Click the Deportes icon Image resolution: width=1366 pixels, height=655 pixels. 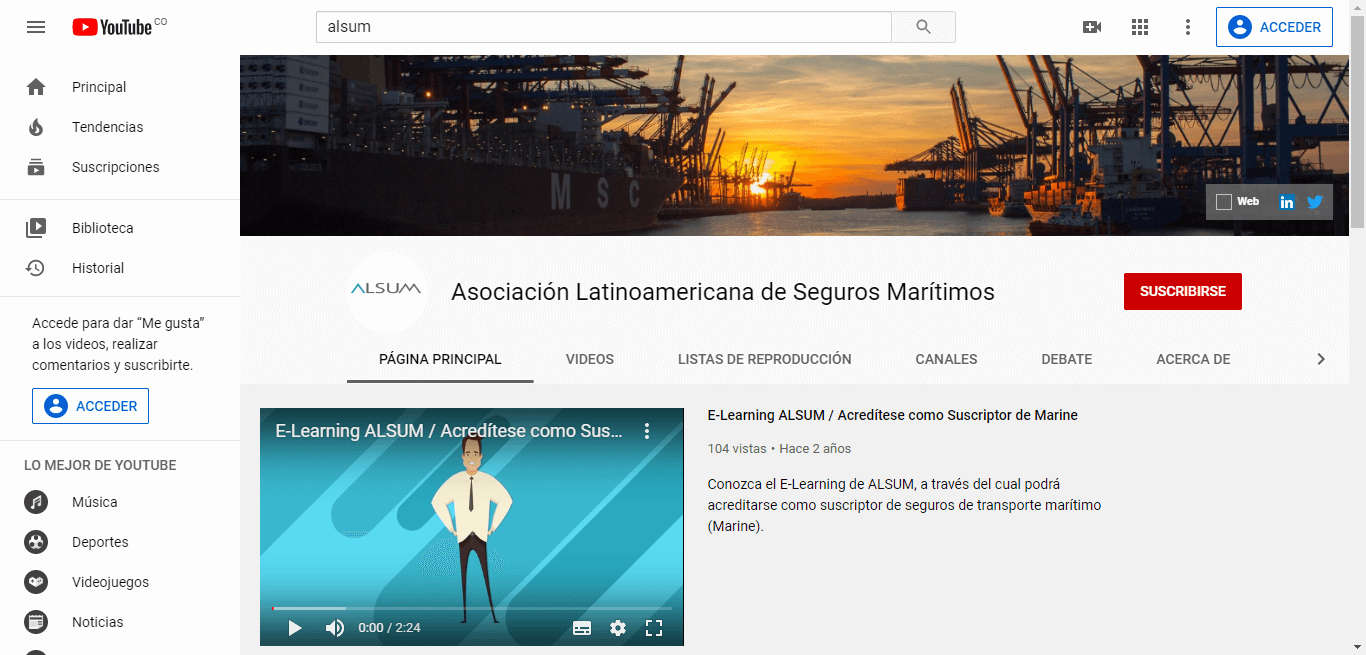click(x=36, y=542)
